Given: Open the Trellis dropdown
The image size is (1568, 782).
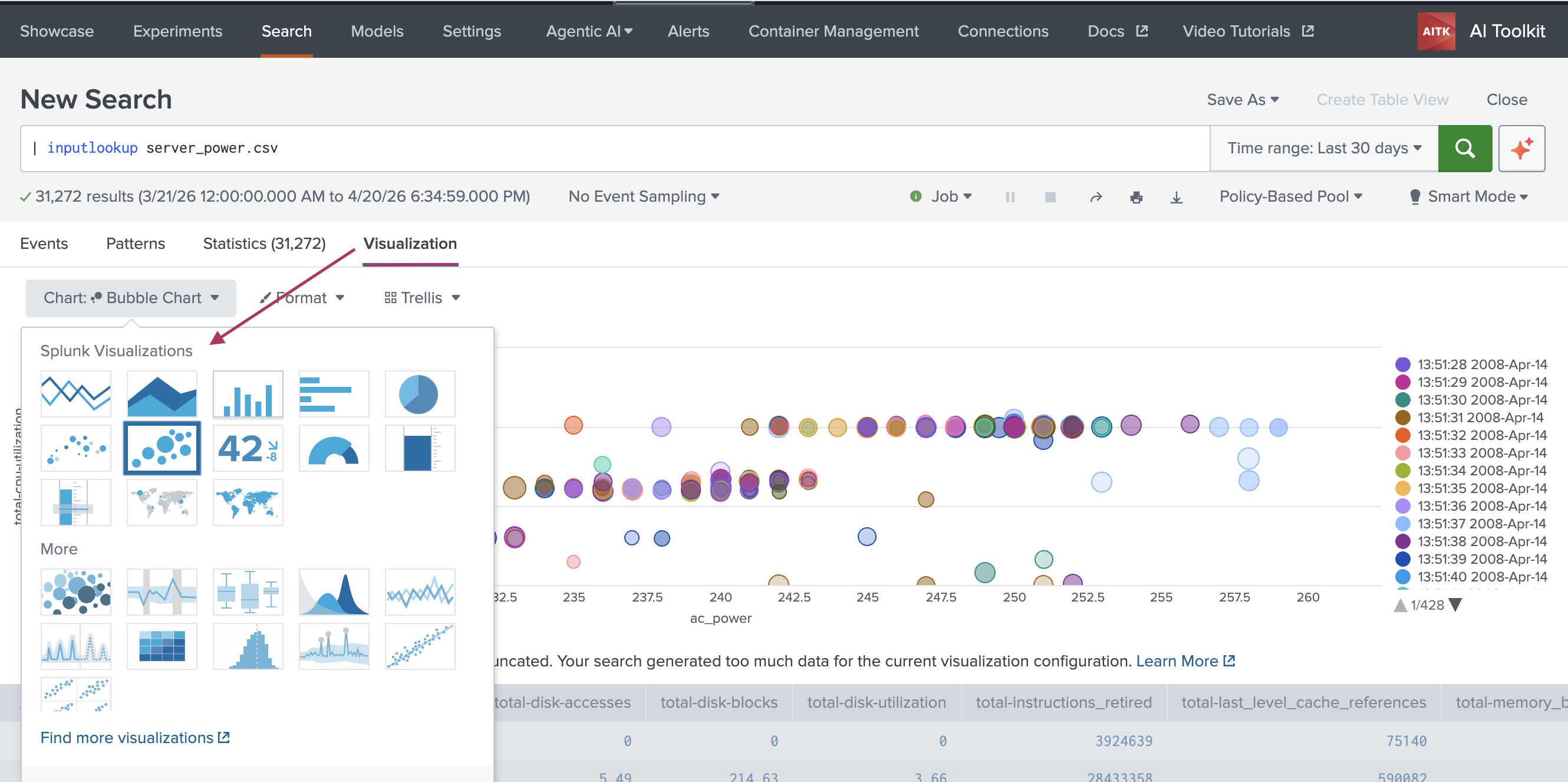Looking at the screenshot, I should pyautogui.click(x=422, y=298).
